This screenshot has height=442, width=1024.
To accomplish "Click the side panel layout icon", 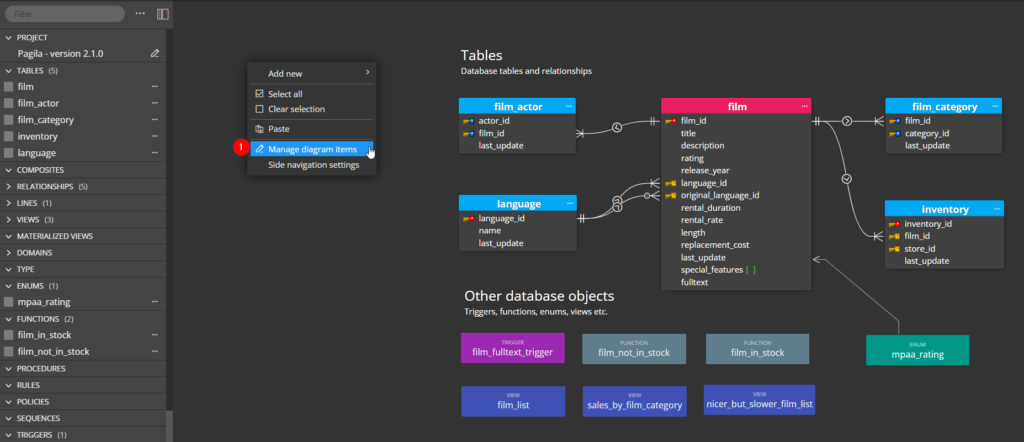I will 163,14.
